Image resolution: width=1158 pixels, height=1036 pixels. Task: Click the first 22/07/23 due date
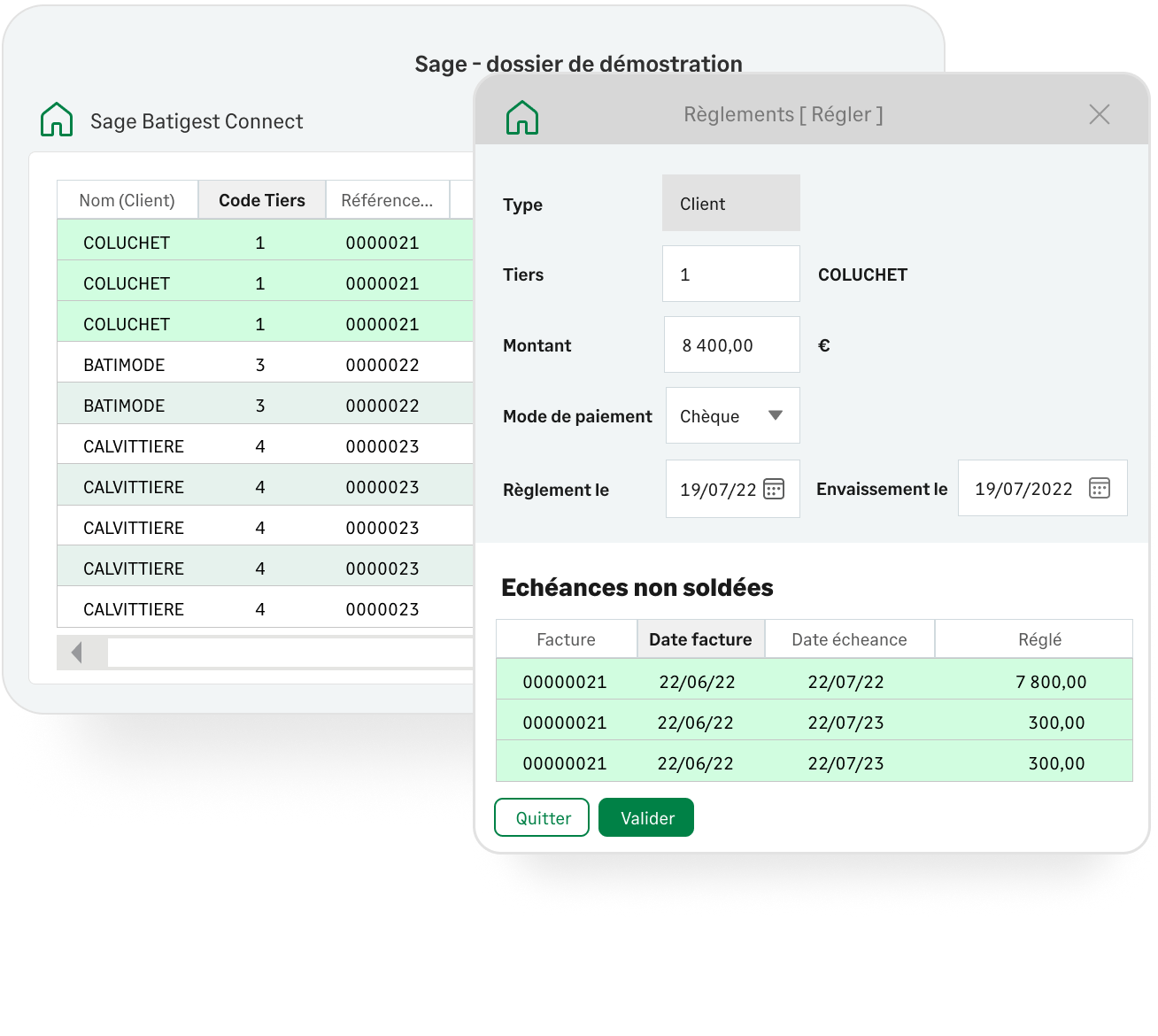(845, 723)
